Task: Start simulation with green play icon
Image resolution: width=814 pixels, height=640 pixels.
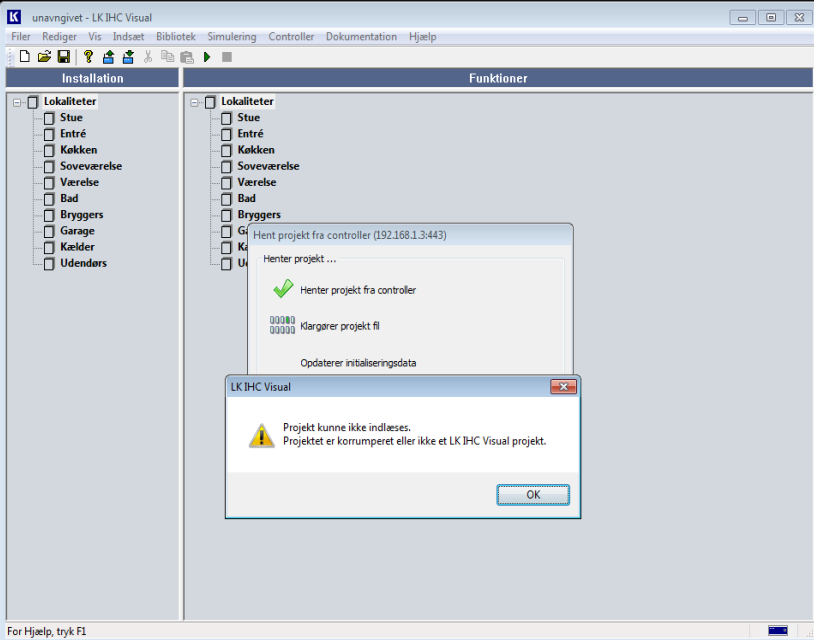Action: pos(207,57)
